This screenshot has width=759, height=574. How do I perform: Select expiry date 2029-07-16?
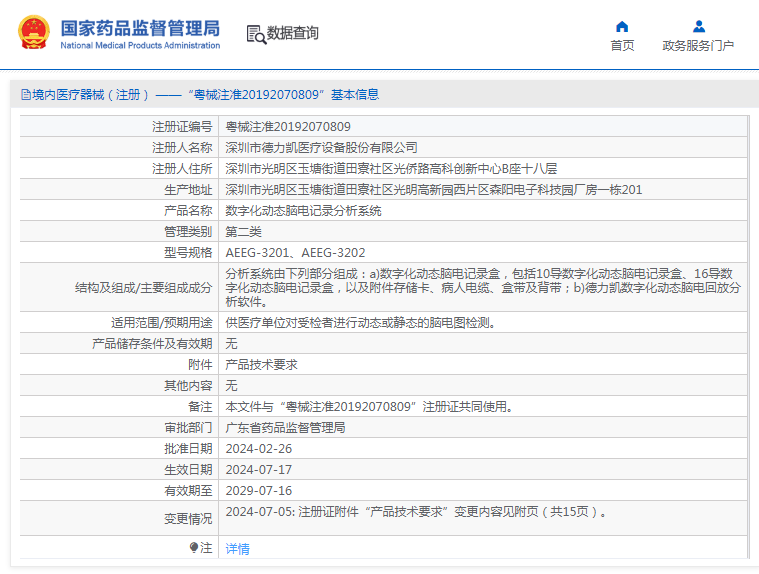(259, 491)
